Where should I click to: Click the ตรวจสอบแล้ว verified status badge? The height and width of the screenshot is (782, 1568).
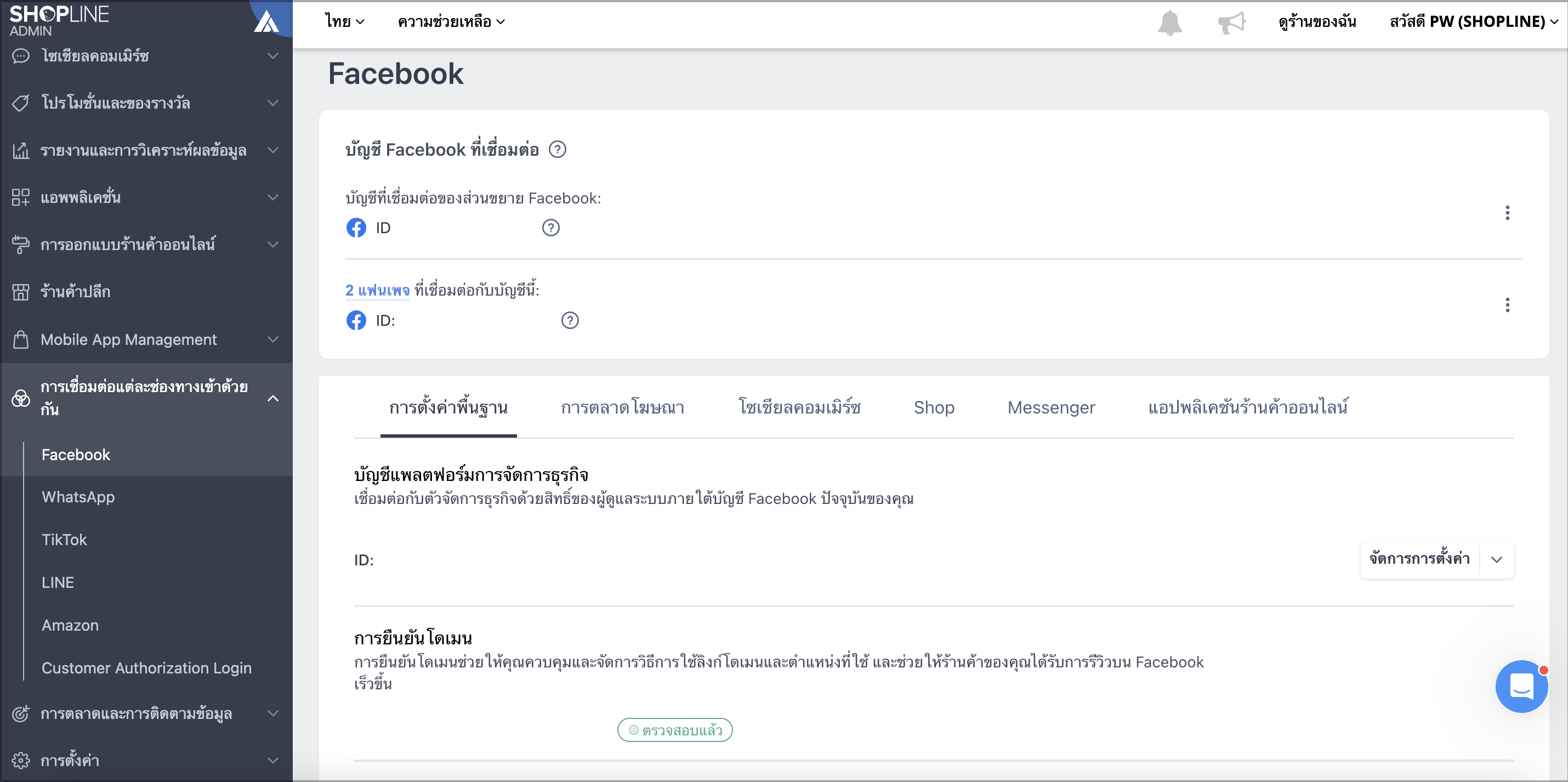click(x=674, y=730)
